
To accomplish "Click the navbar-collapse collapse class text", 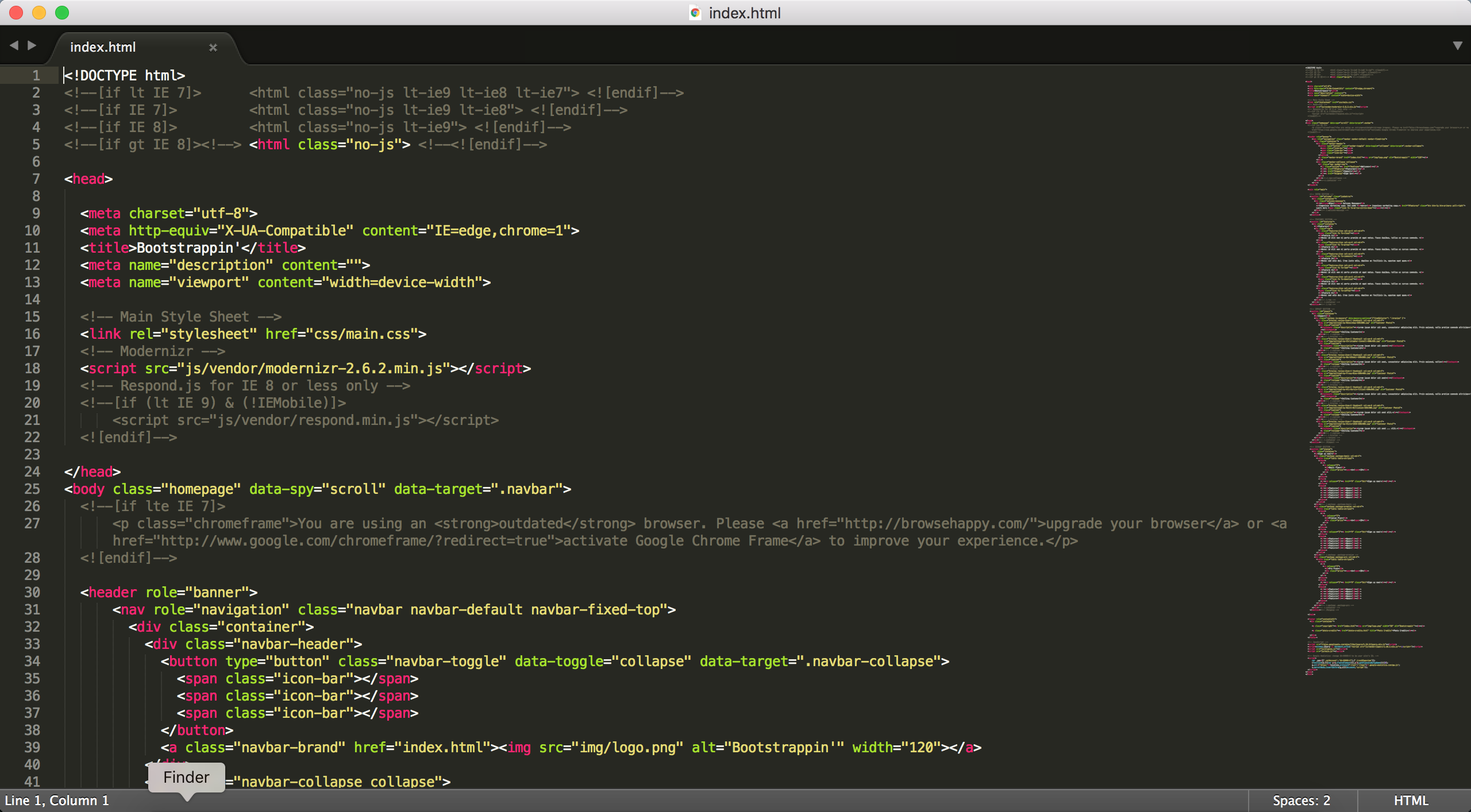I will coord(342,782).
